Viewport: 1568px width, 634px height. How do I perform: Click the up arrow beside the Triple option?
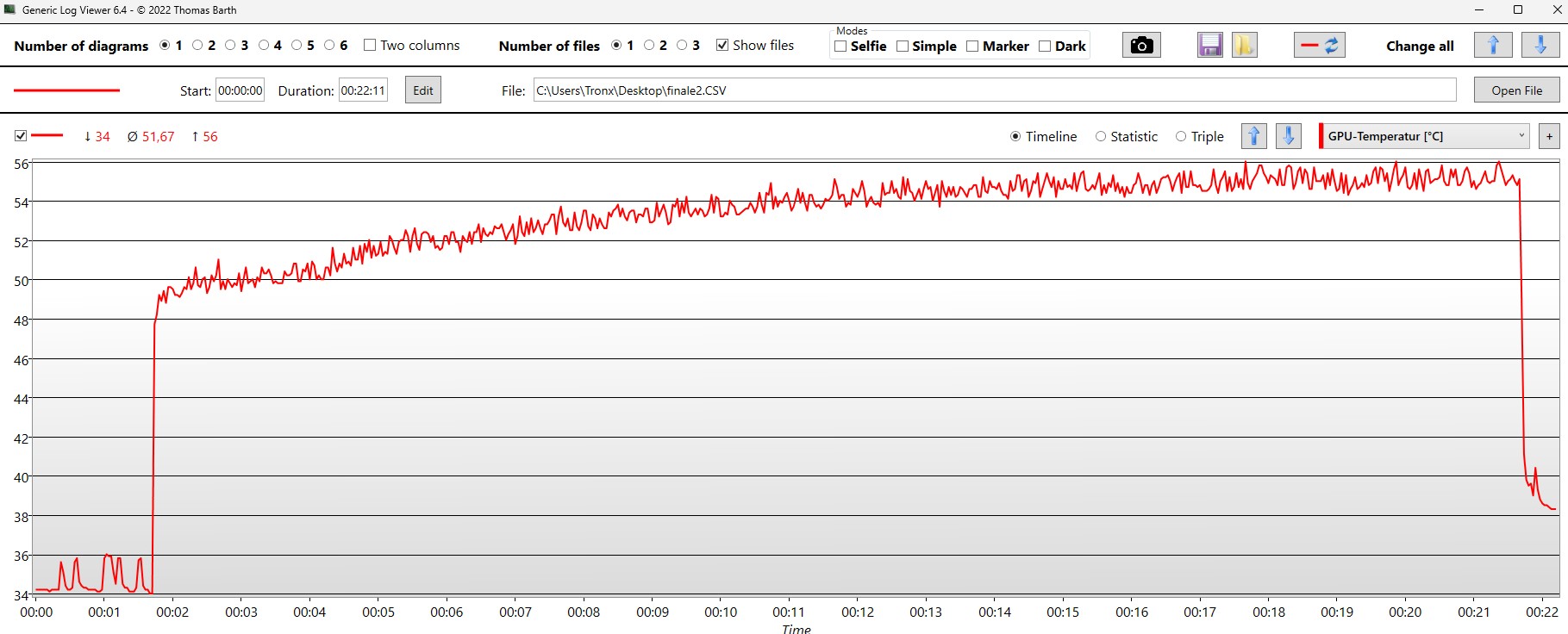click(1254, 136)
